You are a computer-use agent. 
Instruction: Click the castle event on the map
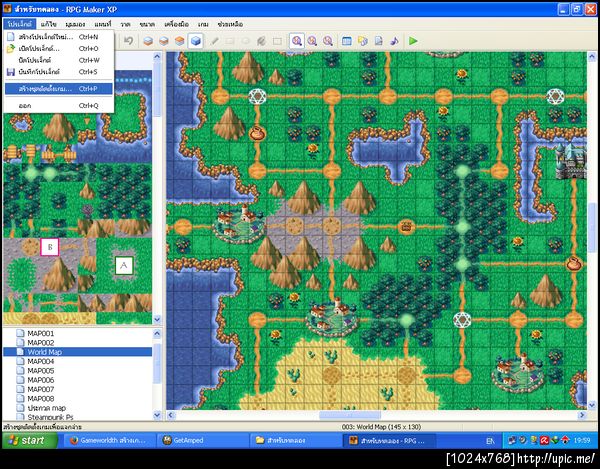point(571,161)
